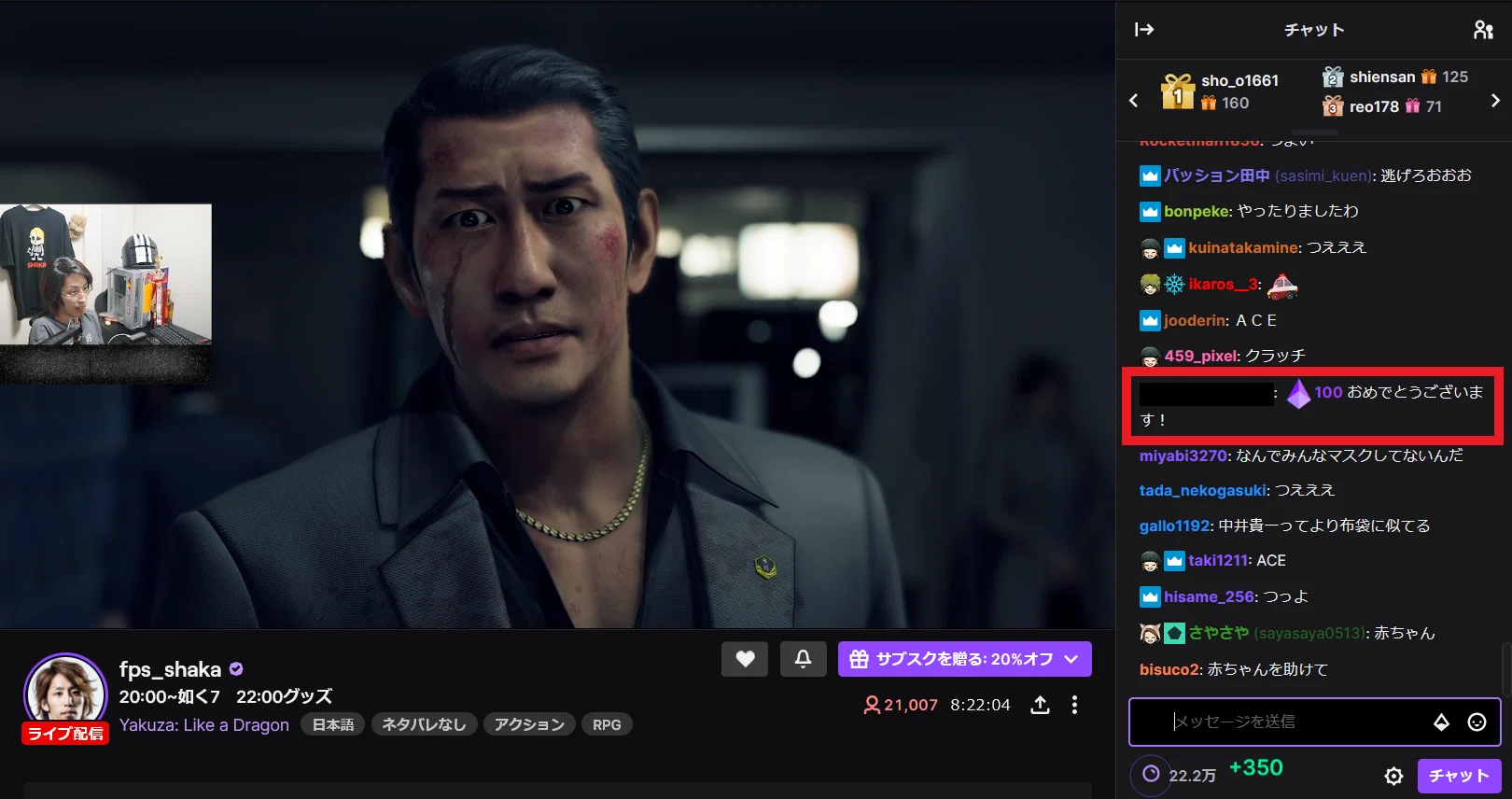Click the channel-points avatar badge beside kuinatakamine
This screenshot has height=799, width=1512.
[x=1150, y=248]
